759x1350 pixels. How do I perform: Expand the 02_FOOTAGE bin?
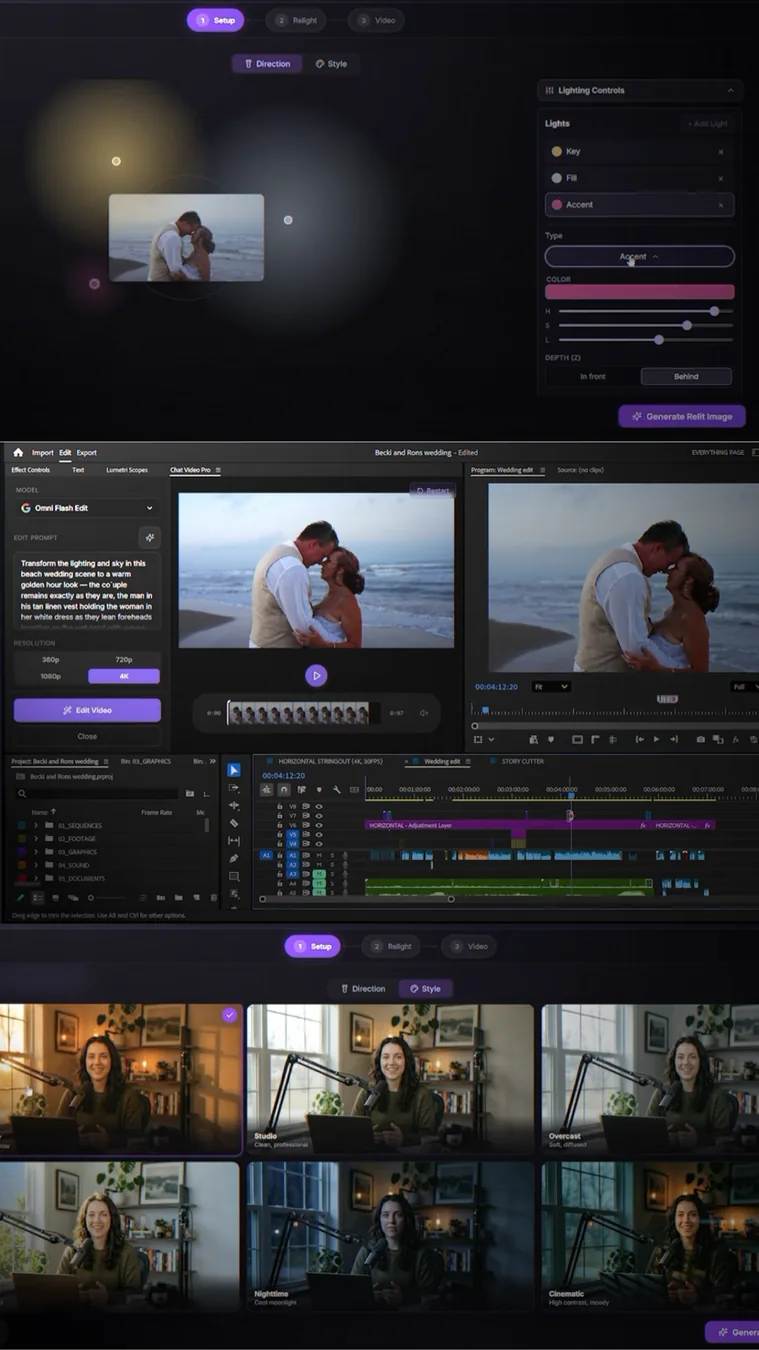pos(36,839)
